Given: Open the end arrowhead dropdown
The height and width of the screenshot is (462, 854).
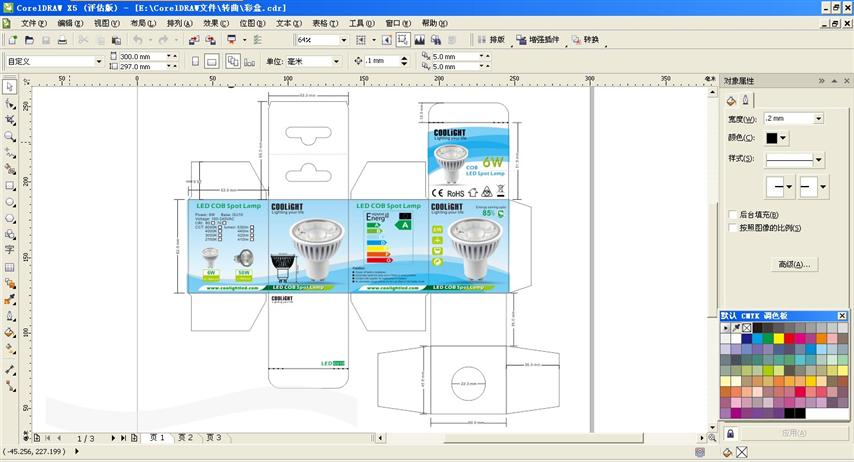Looking at the screenshot, I should (x=823, y=186).
